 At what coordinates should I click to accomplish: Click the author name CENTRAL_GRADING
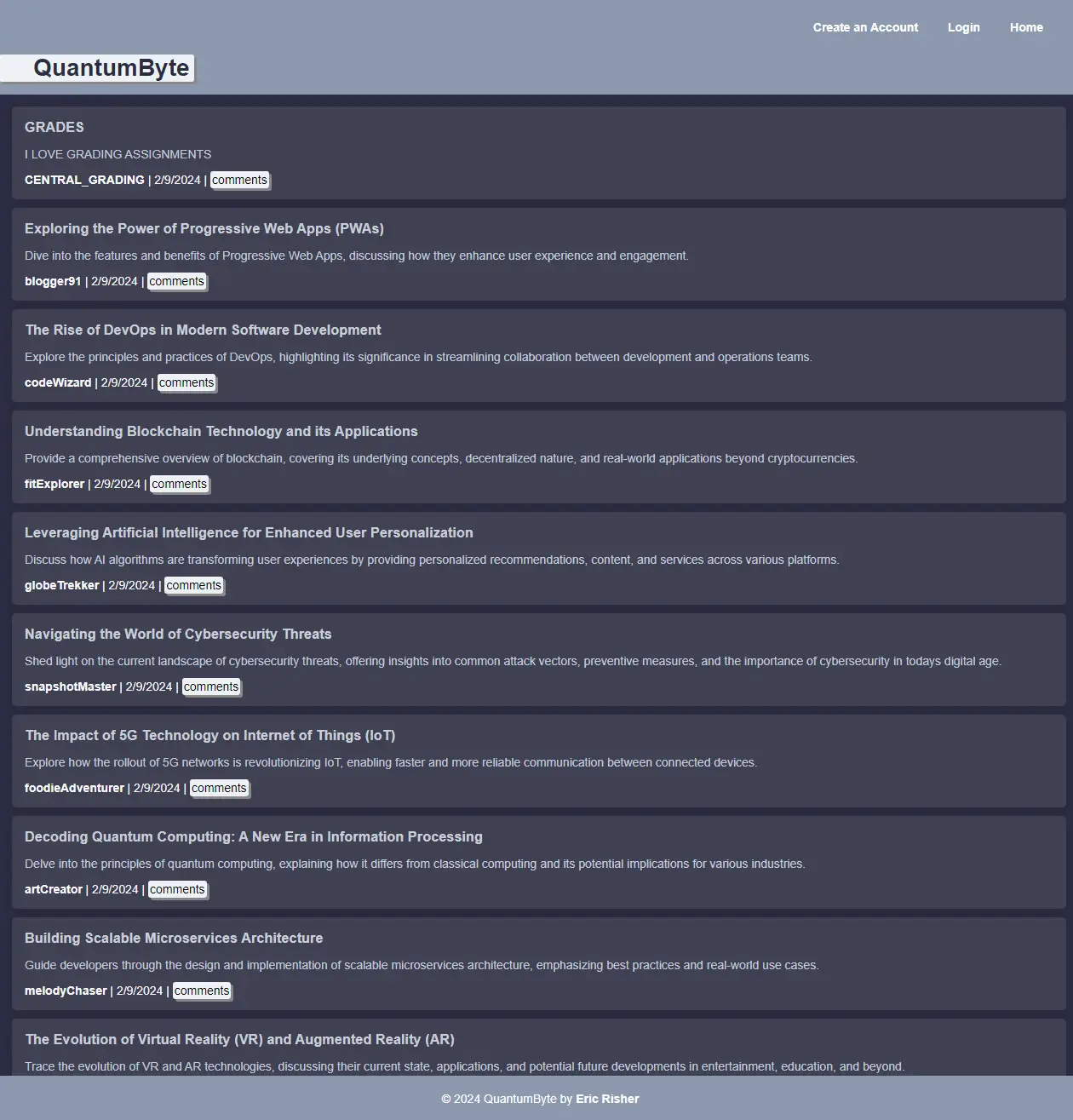click(84, 180)
